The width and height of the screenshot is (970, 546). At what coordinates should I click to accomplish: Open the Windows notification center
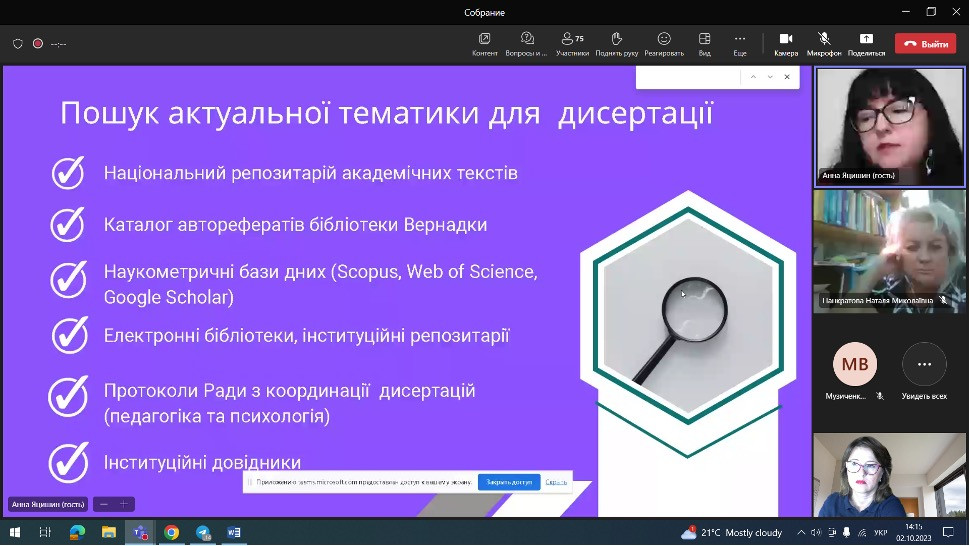(x=948, y=532)
